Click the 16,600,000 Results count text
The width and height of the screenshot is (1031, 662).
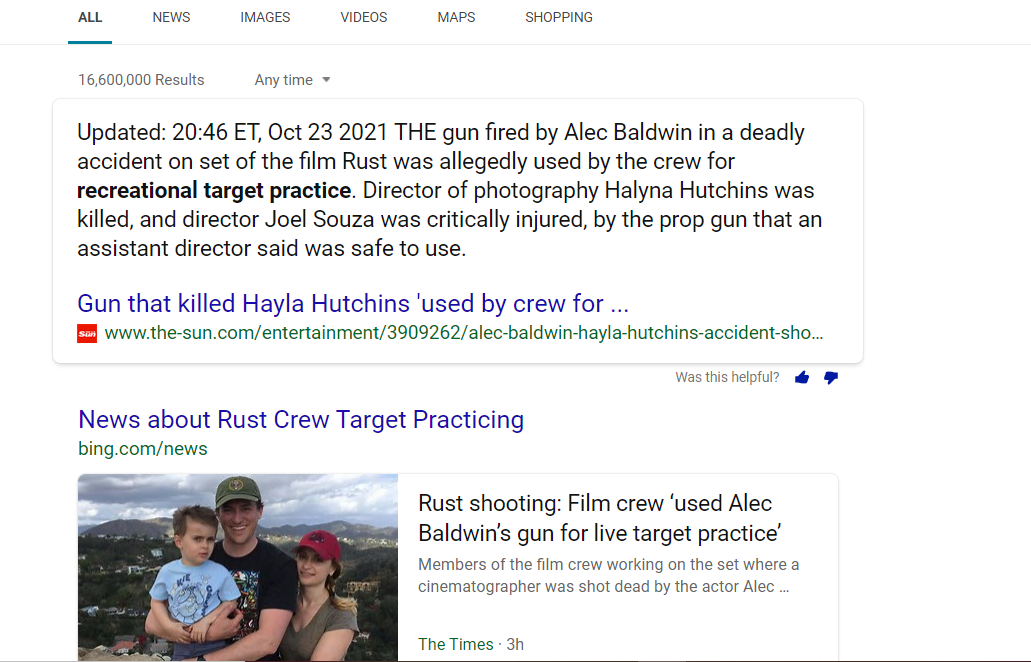(141, 80)
